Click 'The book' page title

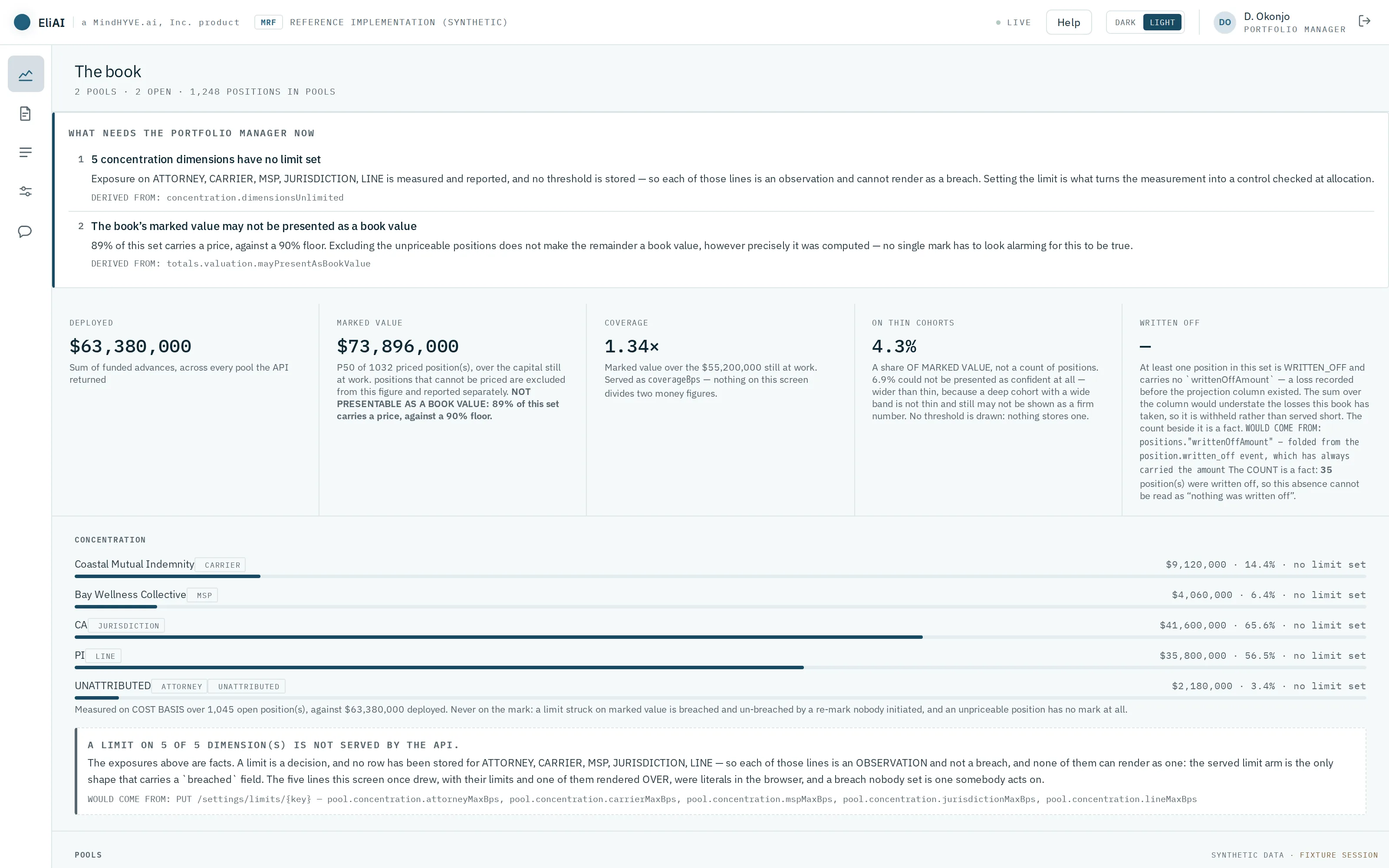[x=108, y=72]
